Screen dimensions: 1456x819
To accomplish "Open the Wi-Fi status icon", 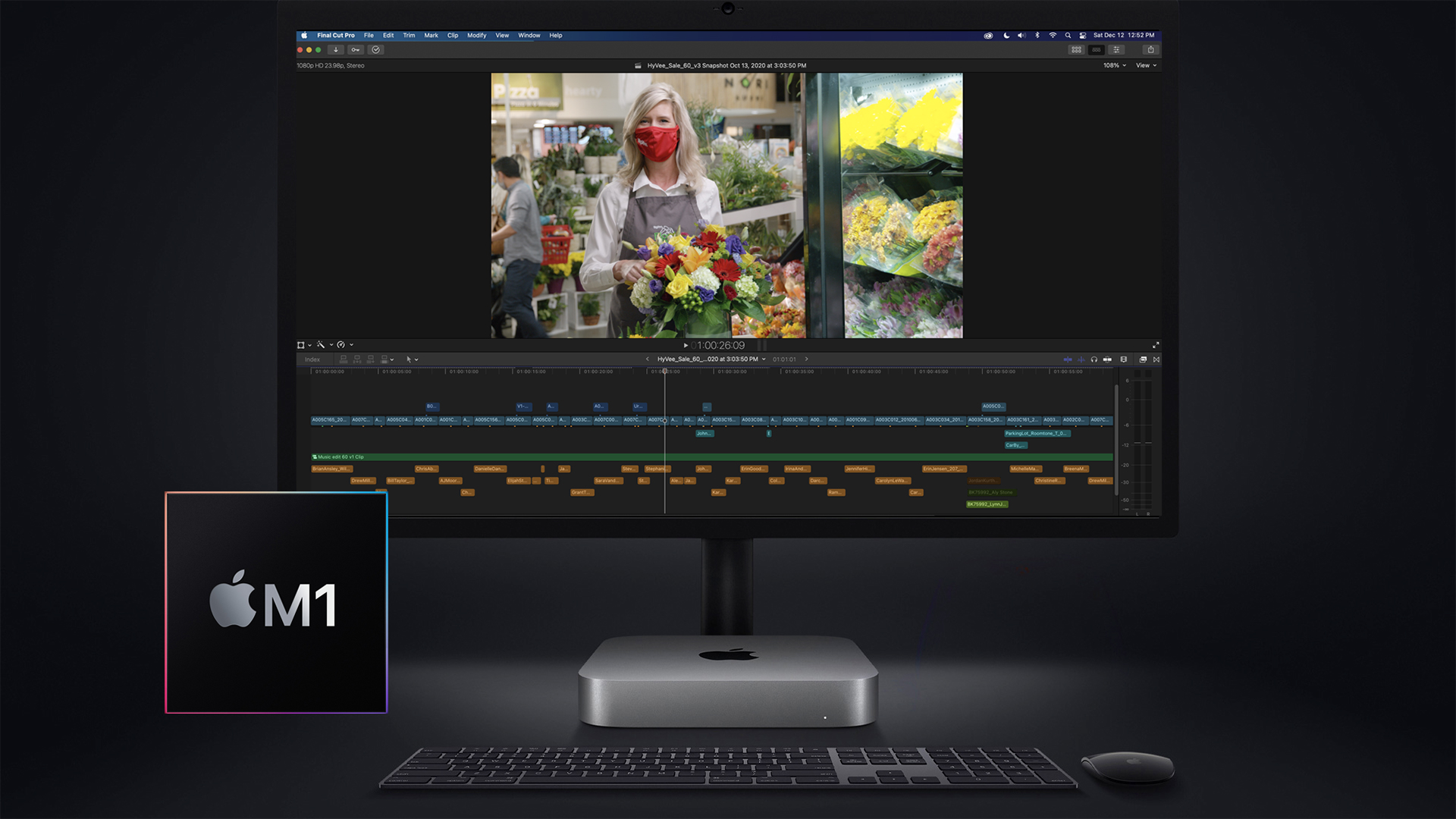I will [x=1053, y=36].
